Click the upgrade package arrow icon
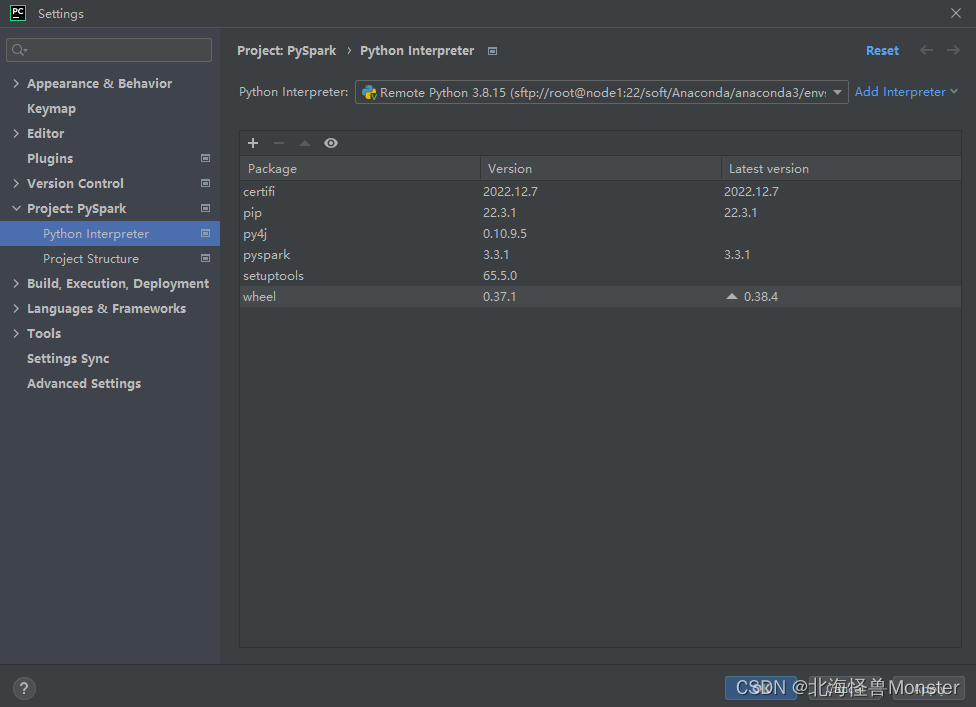This screenshot has height=707, width=976. pyautogui.click(x=305, y=143)
